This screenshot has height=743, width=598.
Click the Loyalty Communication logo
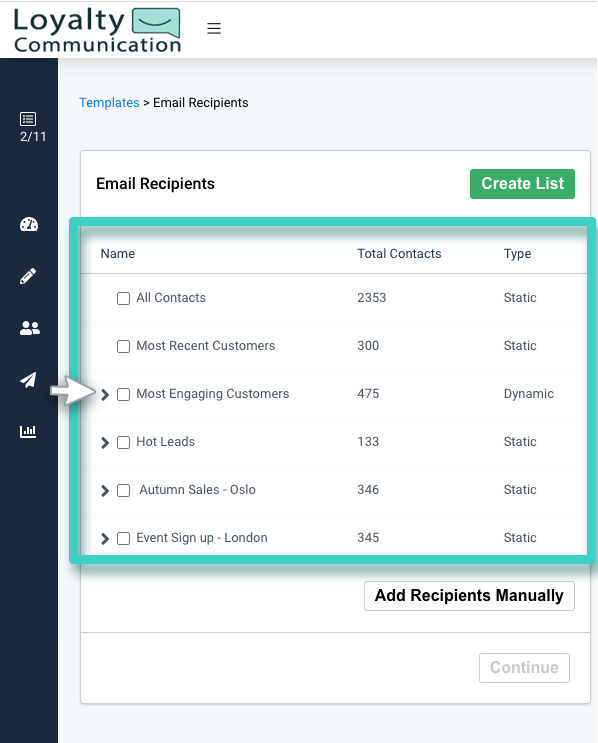(97, 29)
